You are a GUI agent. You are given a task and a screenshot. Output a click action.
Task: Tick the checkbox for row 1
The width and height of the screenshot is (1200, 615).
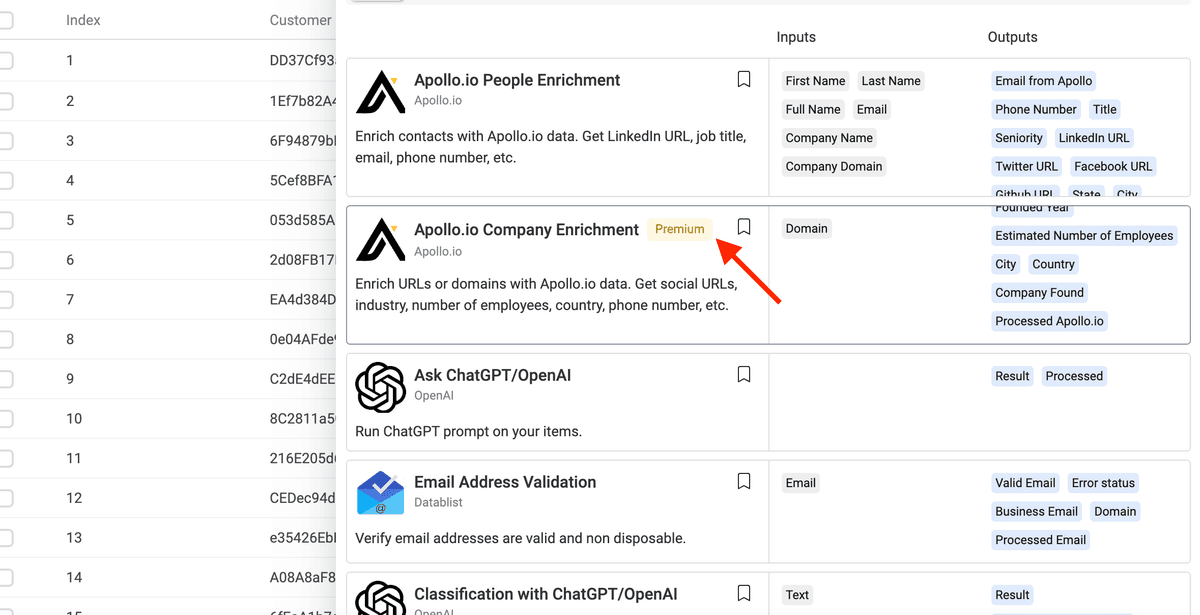pyautogui.click(x=5, y=61)
